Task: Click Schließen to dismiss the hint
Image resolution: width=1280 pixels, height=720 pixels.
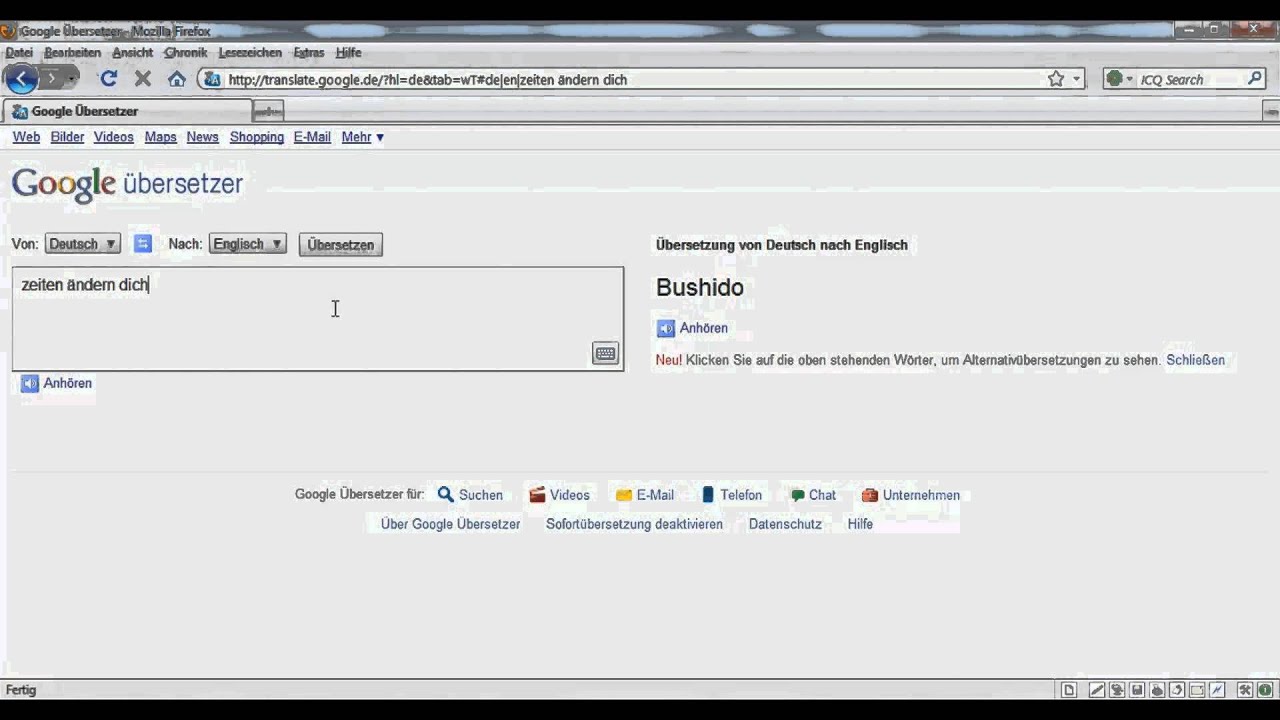Action: (1195, 360)
